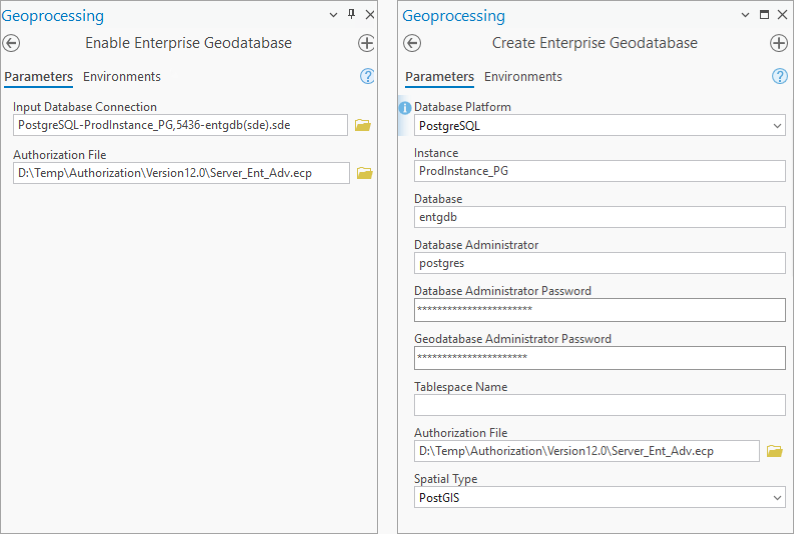Click the Create Enterprise Geodatabase heading

(595, 43)
